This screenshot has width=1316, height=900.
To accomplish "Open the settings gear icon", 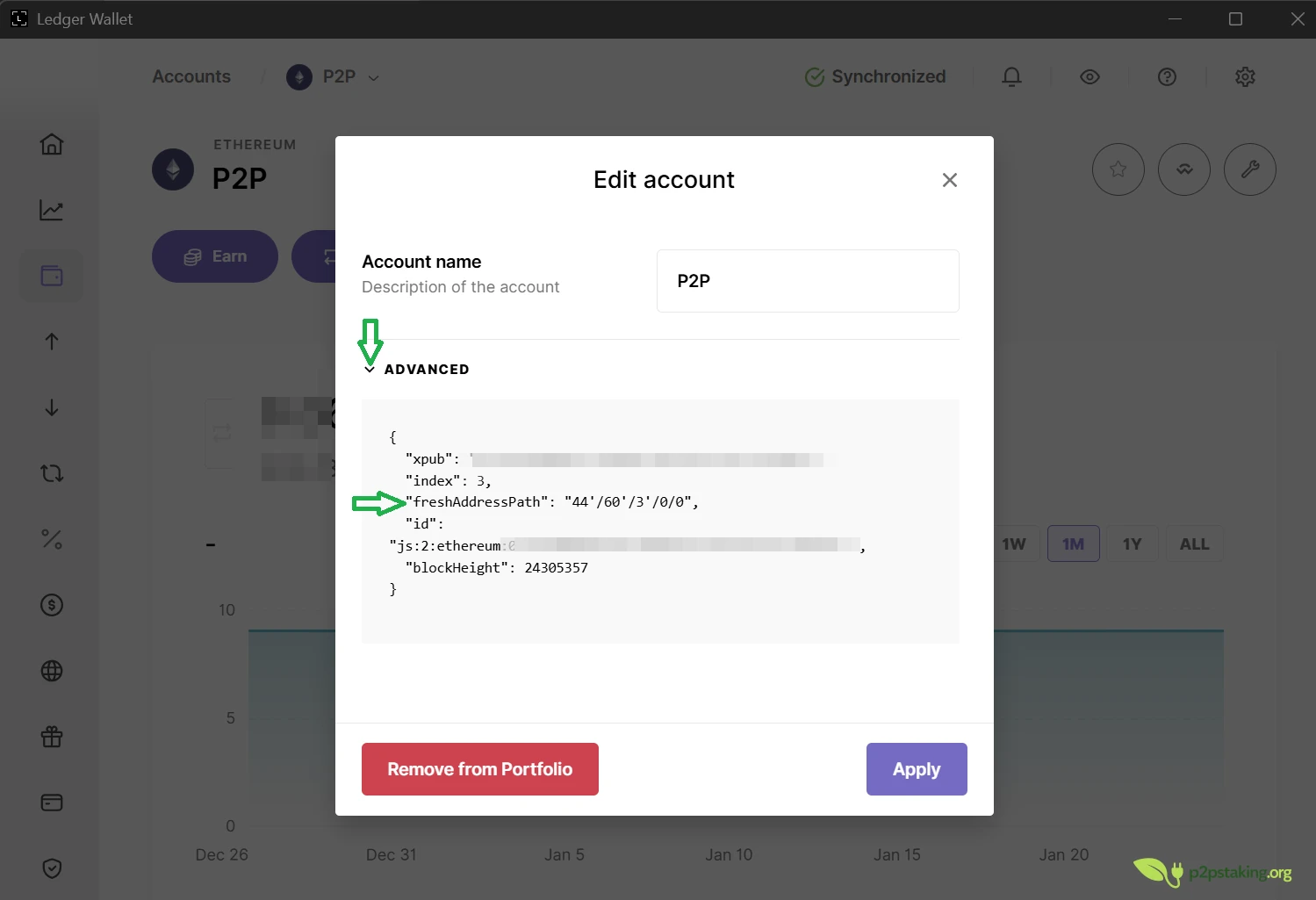I will tap(1245, 76).
